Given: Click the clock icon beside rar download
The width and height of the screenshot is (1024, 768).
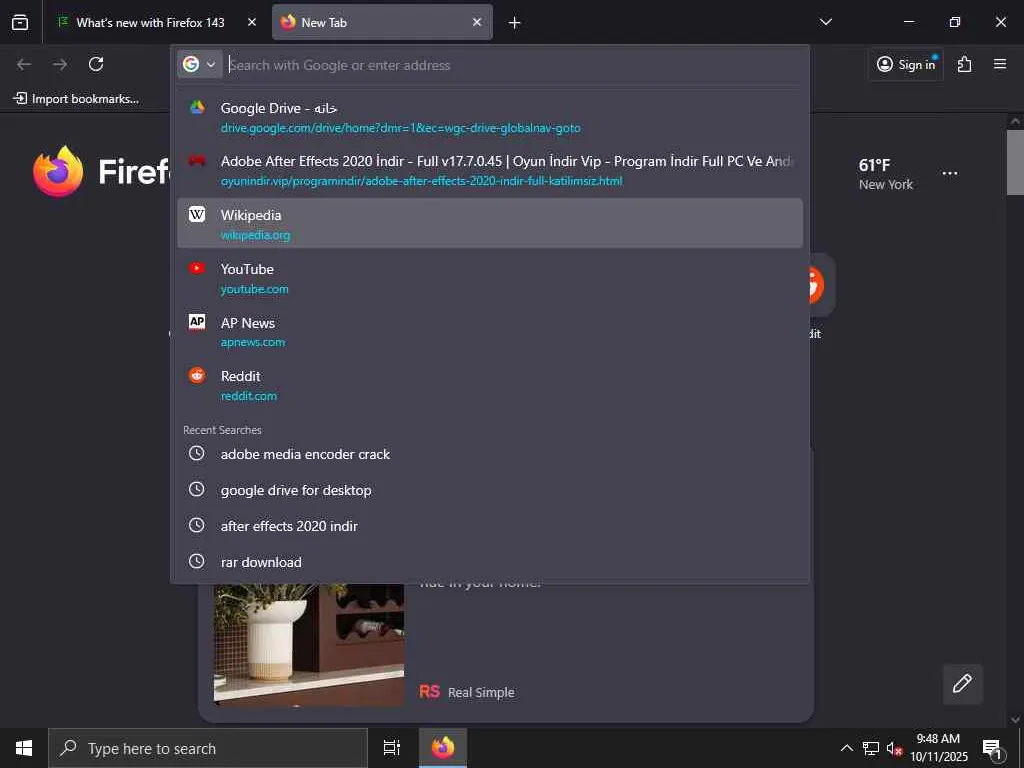Looking at the screenshot, I should click(197, 561).
